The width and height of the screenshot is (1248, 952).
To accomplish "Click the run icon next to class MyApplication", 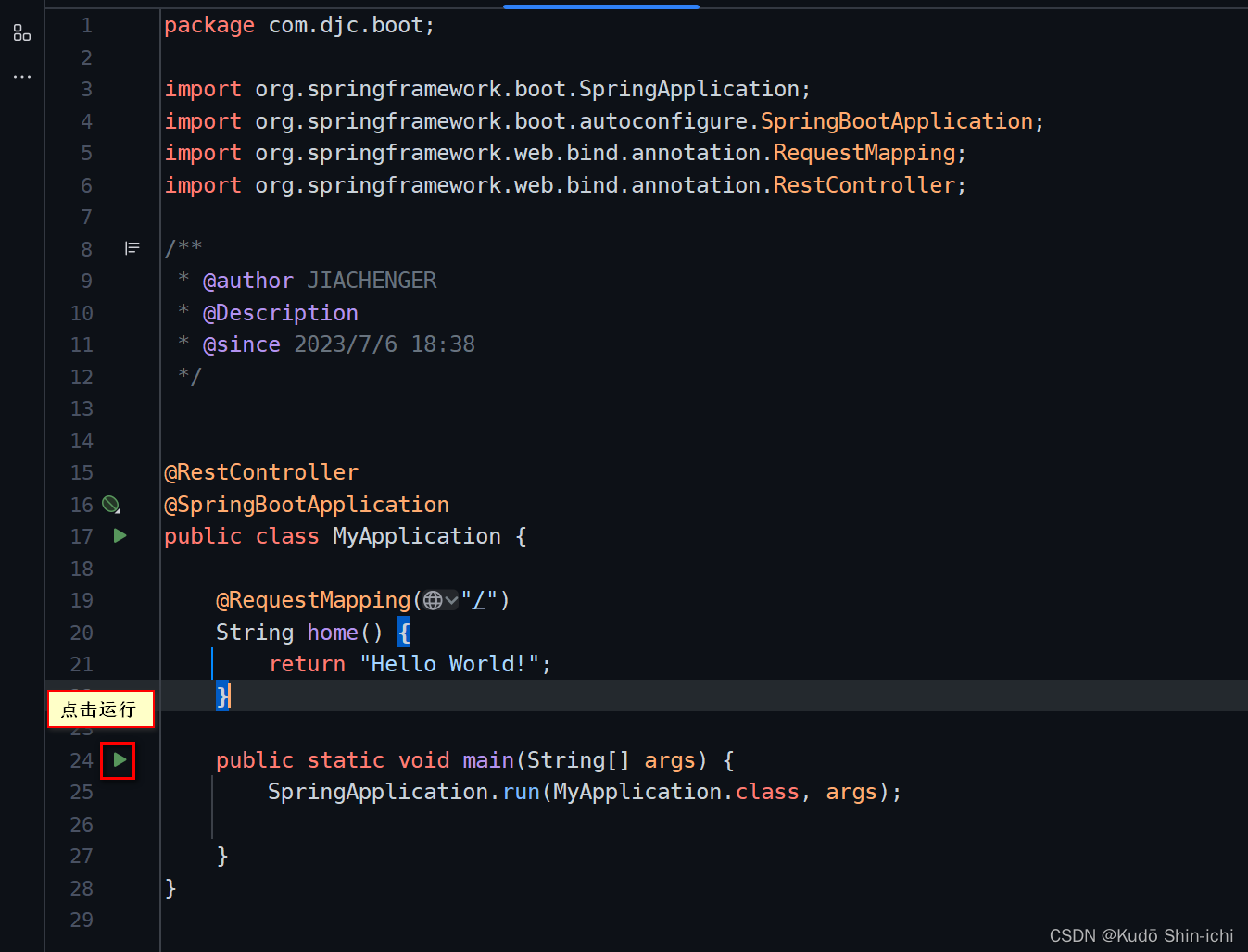I will (120, 536).
